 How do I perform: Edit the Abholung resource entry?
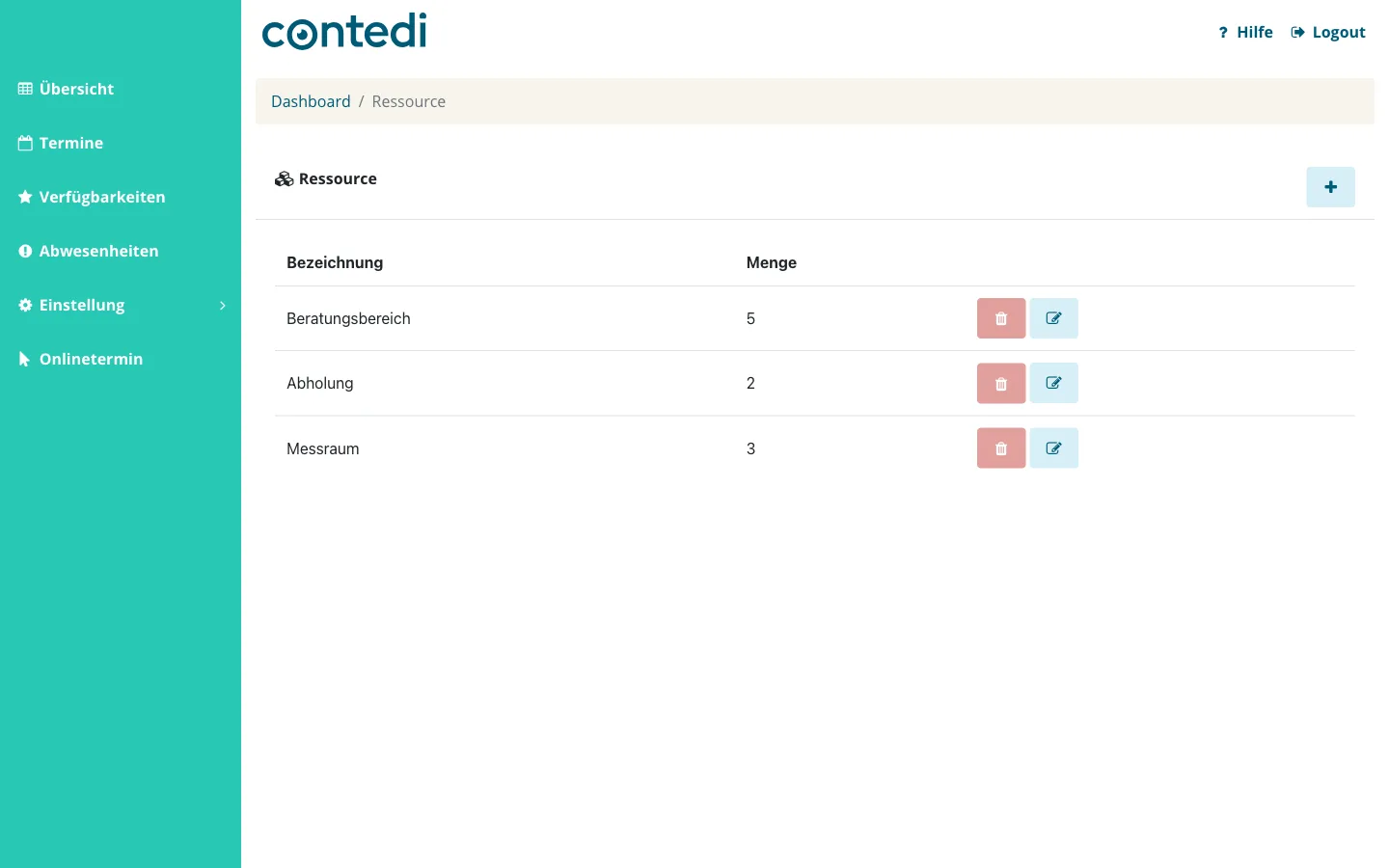[x=1053, y=383]
